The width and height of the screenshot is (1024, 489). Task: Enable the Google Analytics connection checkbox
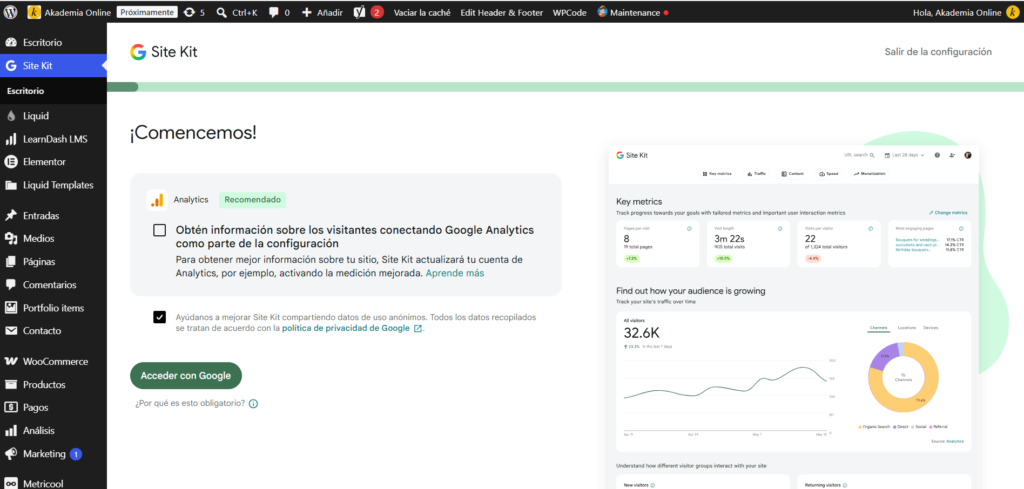(x=159, y=230)
